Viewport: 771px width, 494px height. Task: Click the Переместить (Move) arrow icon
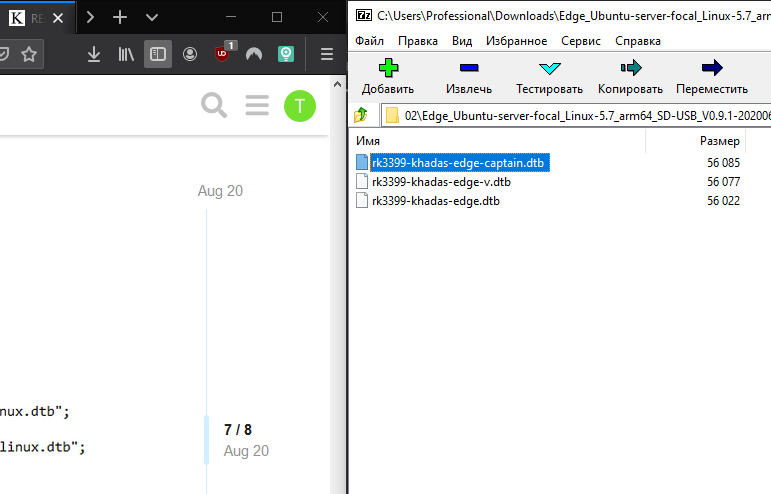point(712,68)
